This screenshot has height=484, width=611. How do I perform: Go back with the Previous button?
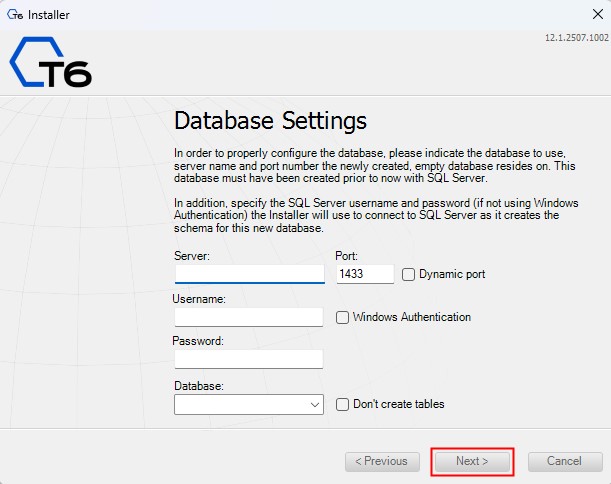click(x=382, y=461)
